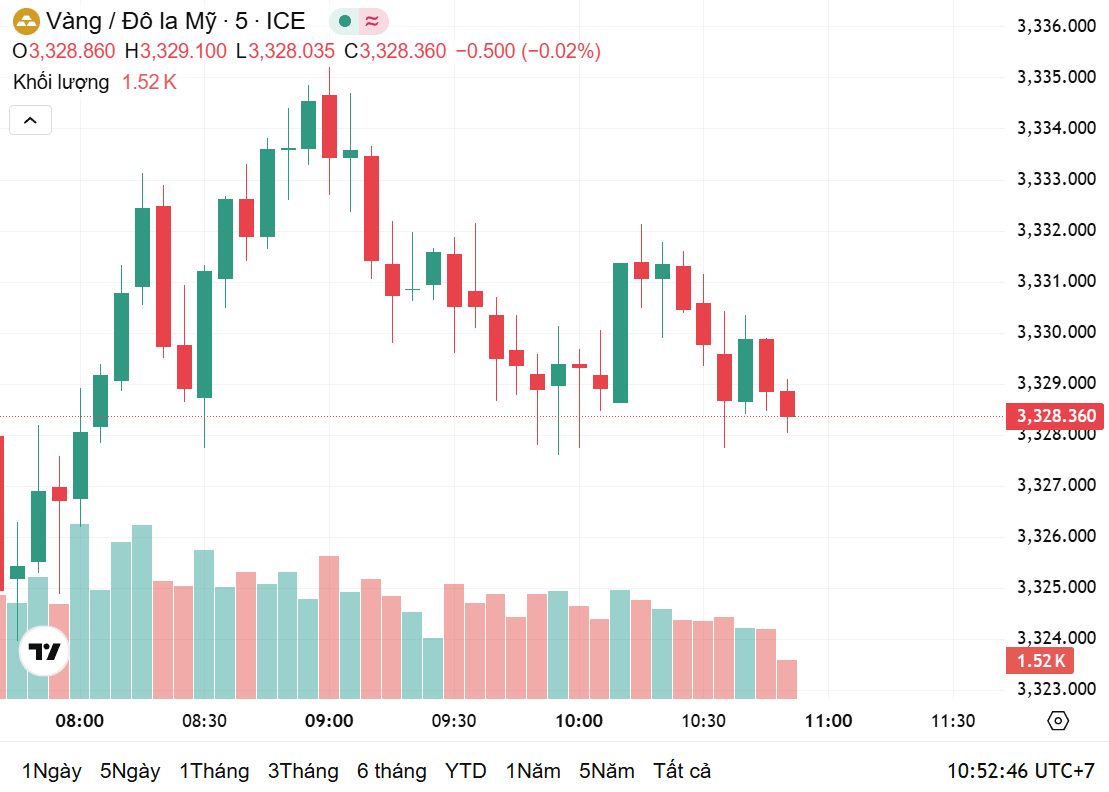
Task: Click the 3,328.360 current price label
Action: pyautogui.click(x=1055, y=416)
